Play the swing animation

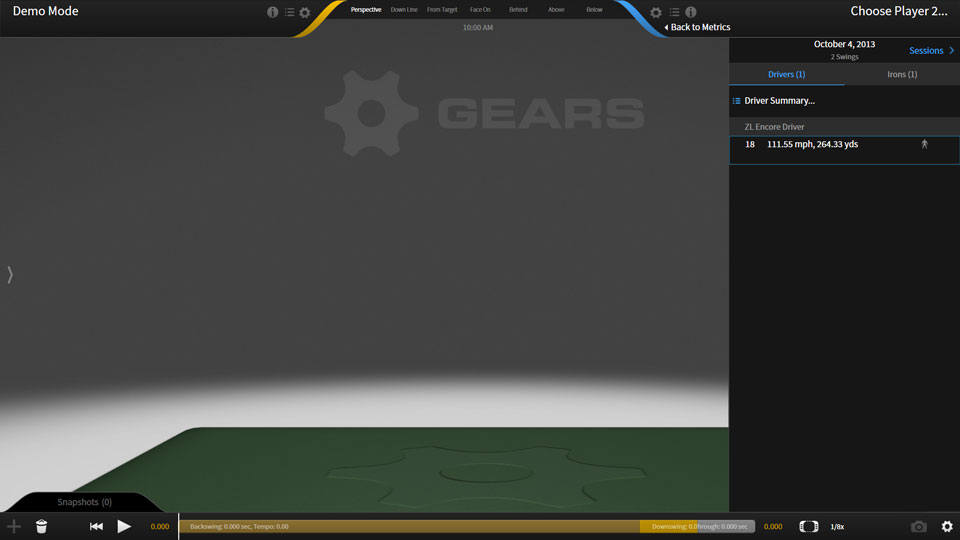coord(124,527)
